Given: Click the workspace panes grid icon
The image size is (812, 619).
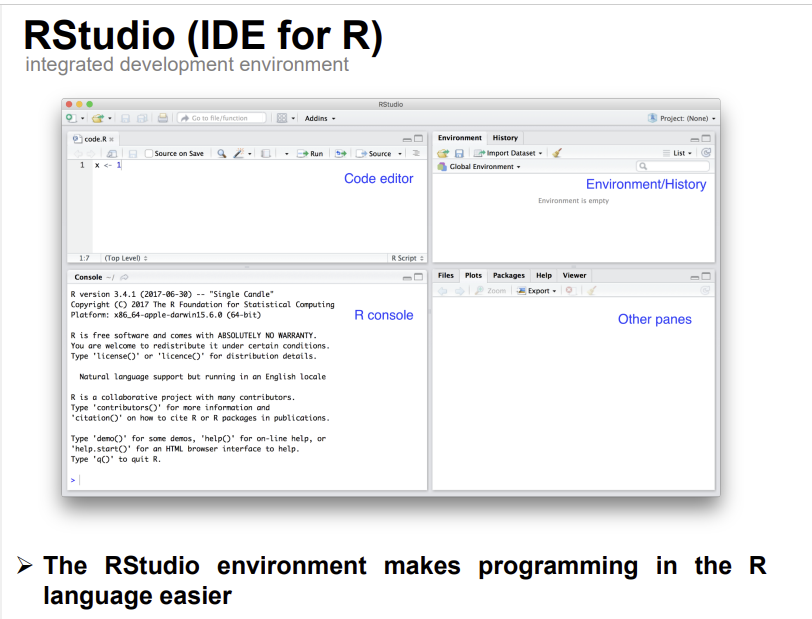Looking at the screenshot, I should [x=282, y=118].
